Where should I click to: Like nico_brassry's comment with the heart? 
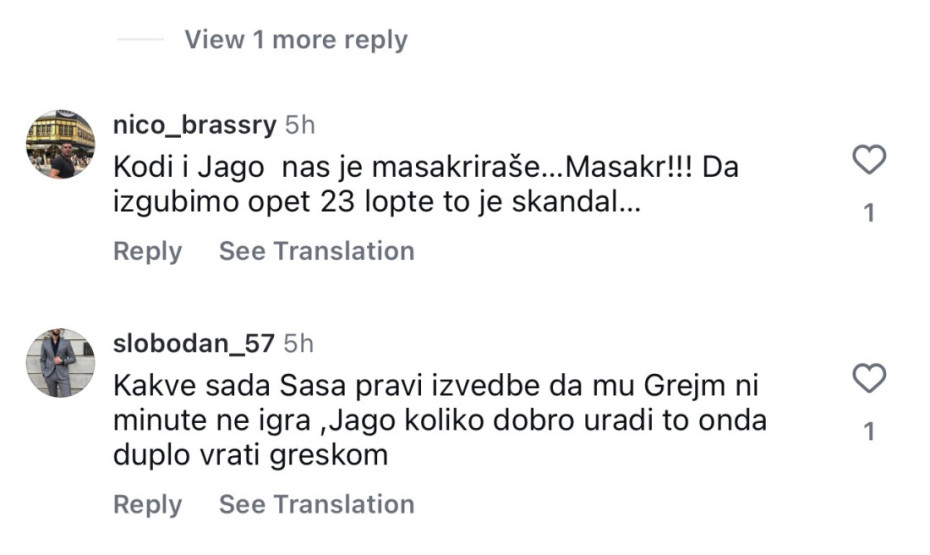coord(869,160)
